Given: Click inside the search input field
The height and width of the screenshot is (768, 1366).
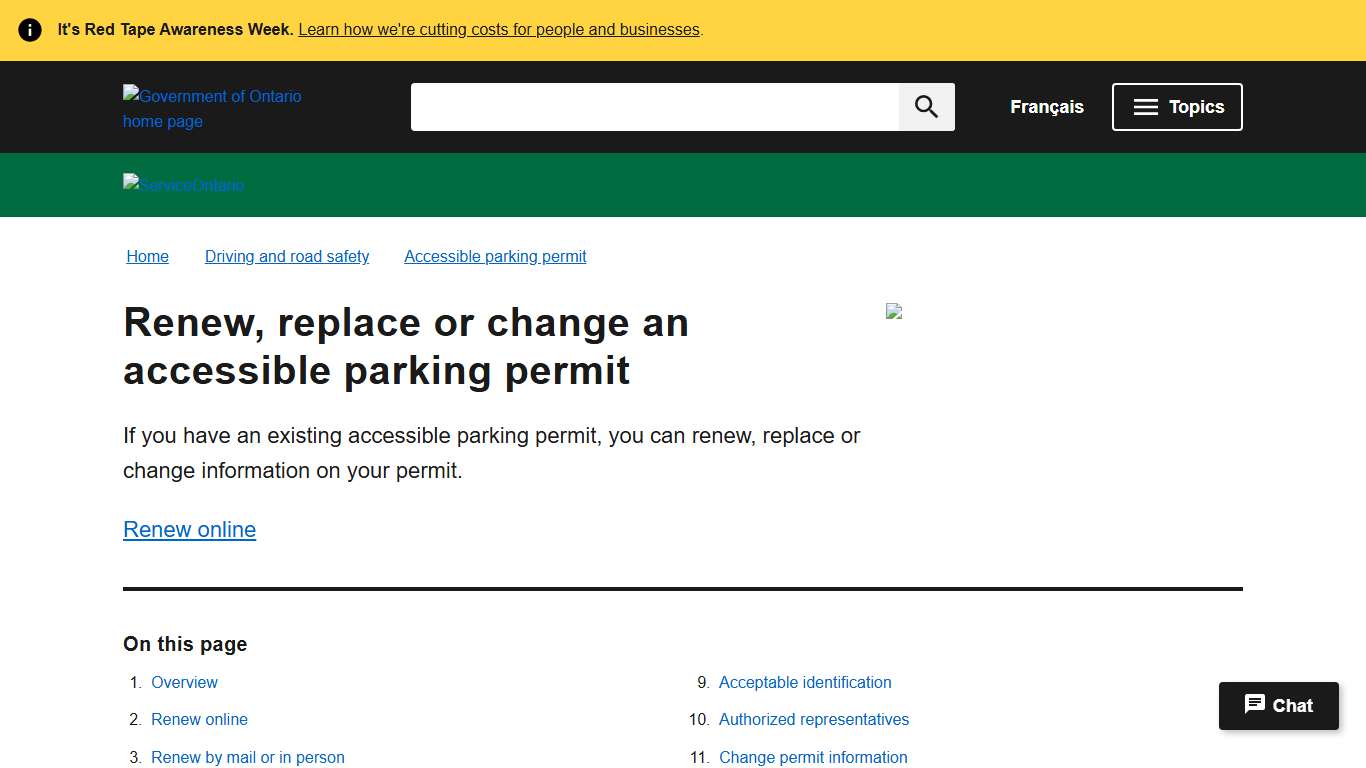Looking at the screenshot, I should coord(650,107).
